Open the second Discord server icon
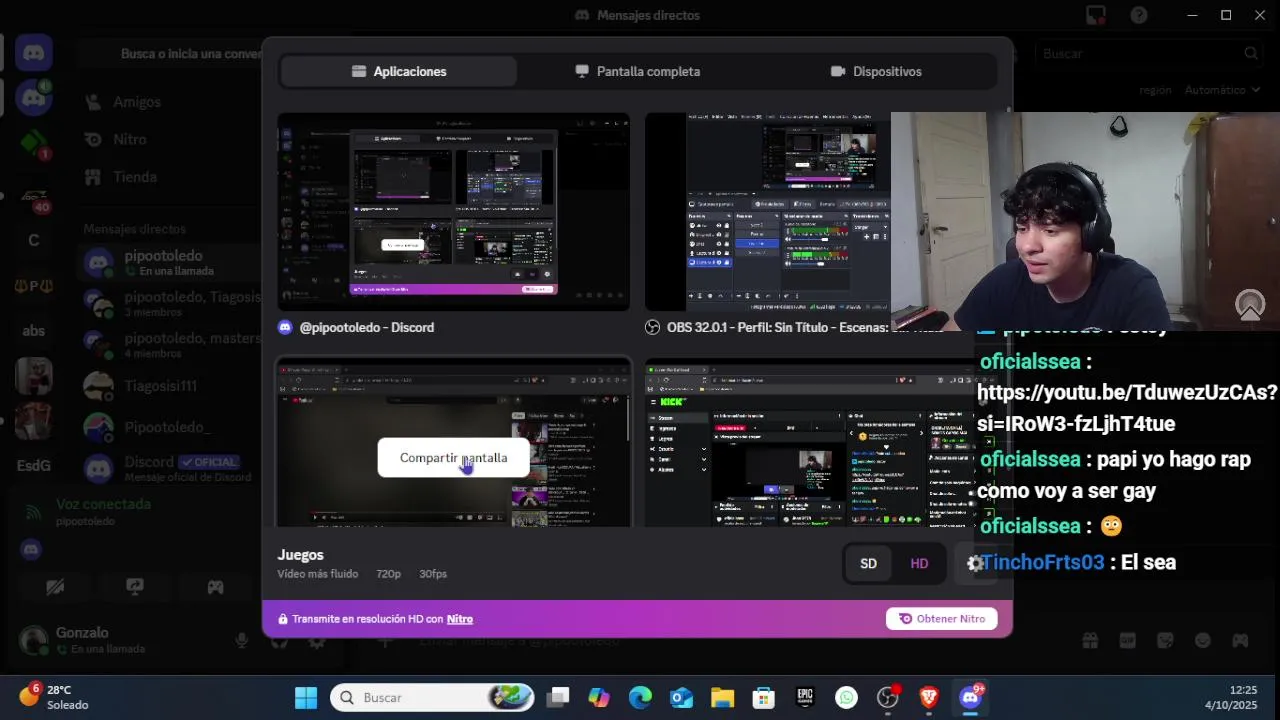This screenshot has width=1280, height=720. coord(34,98)
